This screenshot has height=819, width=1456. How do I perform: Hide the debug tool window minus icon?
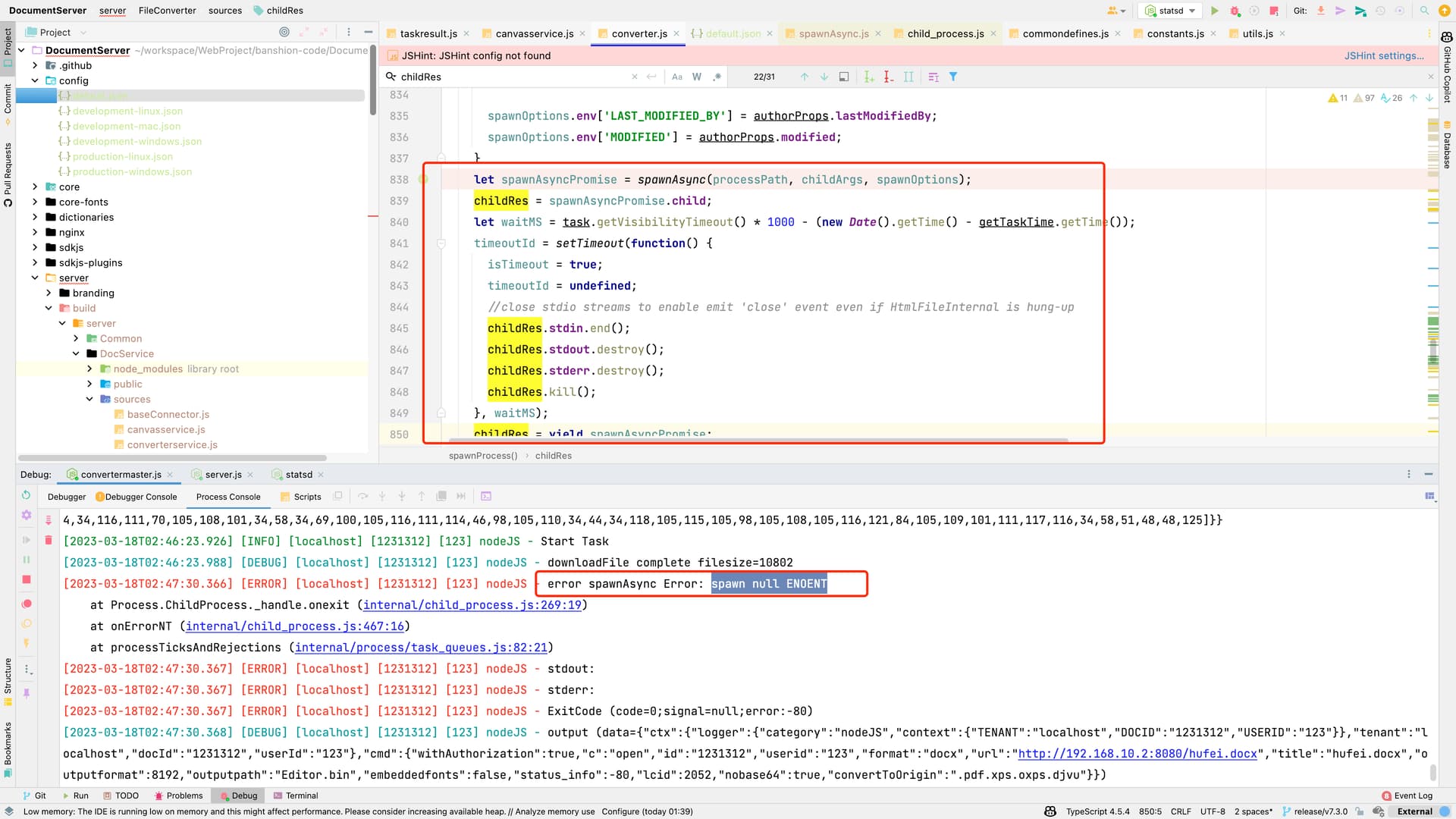[1429, 474]
